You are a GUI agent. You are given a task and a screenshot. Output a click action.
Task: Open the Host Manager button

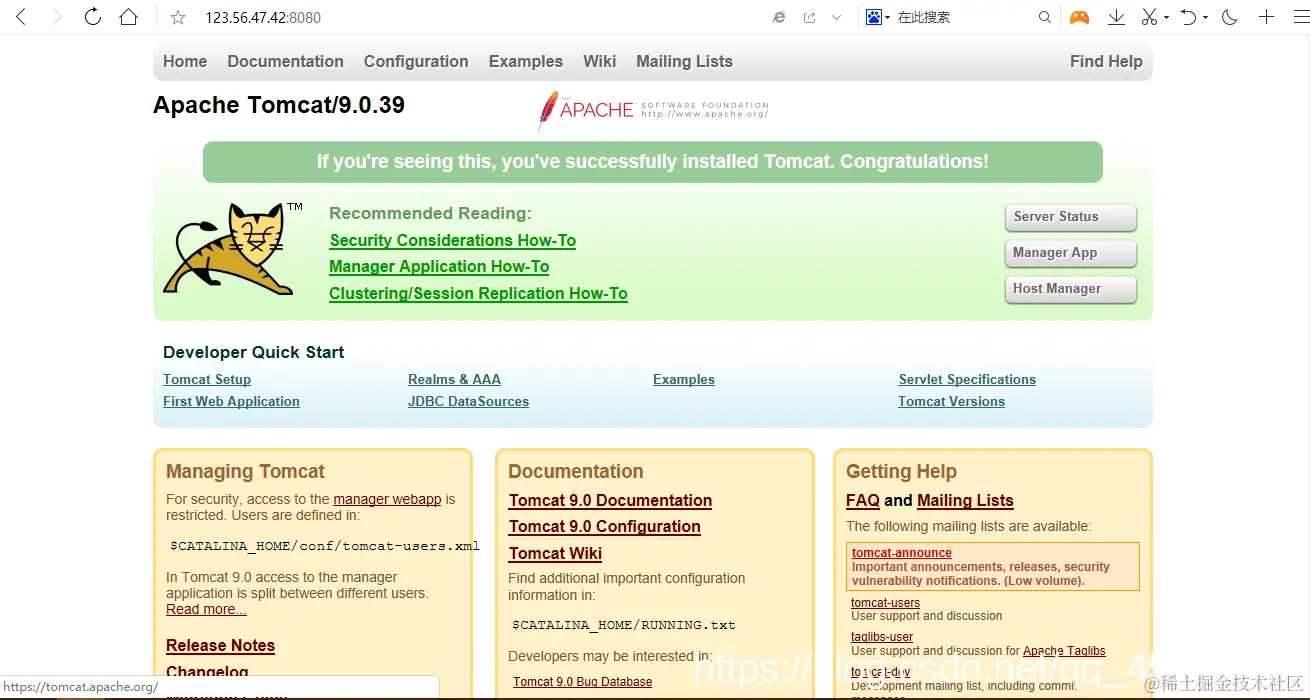click(1070, 289)
